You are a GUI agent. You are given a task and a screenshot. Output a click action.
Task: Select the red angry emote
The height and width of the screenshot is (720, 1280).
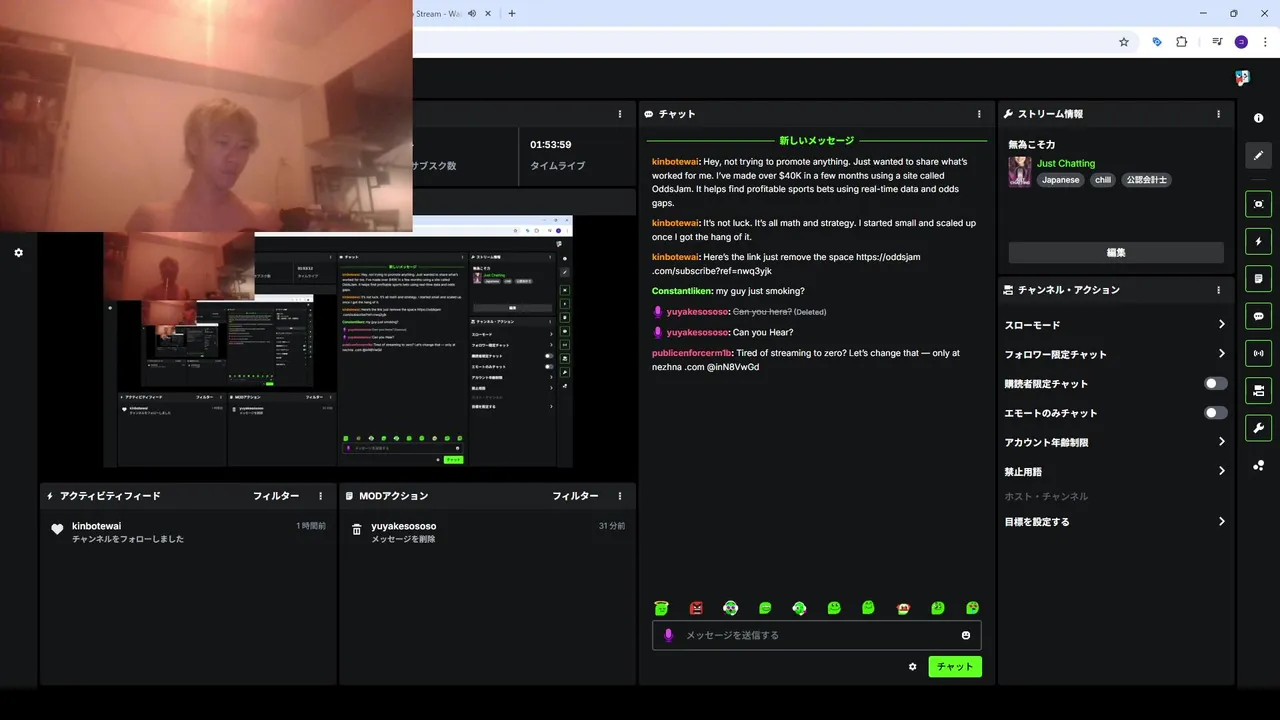coord(696,608)
